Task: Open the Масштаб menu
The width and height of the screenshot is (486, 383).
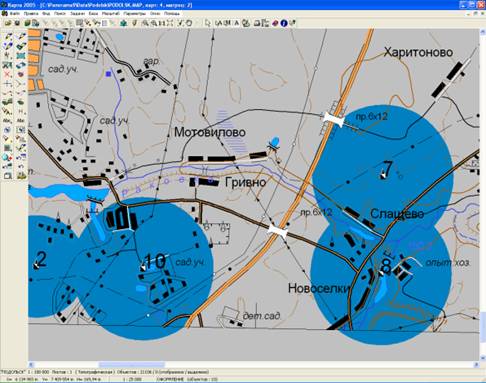Action: click(x=111, y=14)
